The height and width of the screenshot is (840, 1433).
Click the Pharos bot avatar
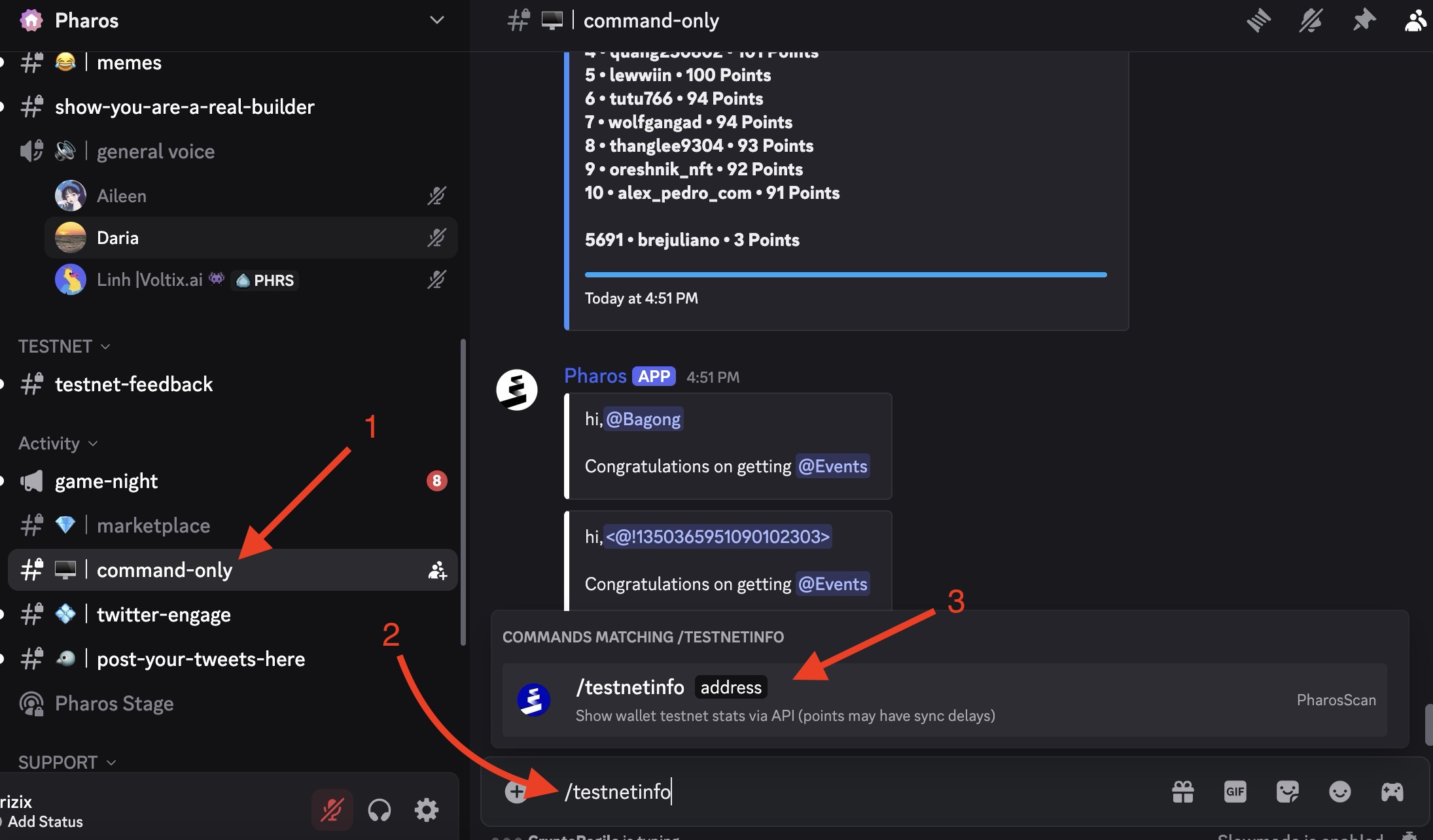point(517,390)
